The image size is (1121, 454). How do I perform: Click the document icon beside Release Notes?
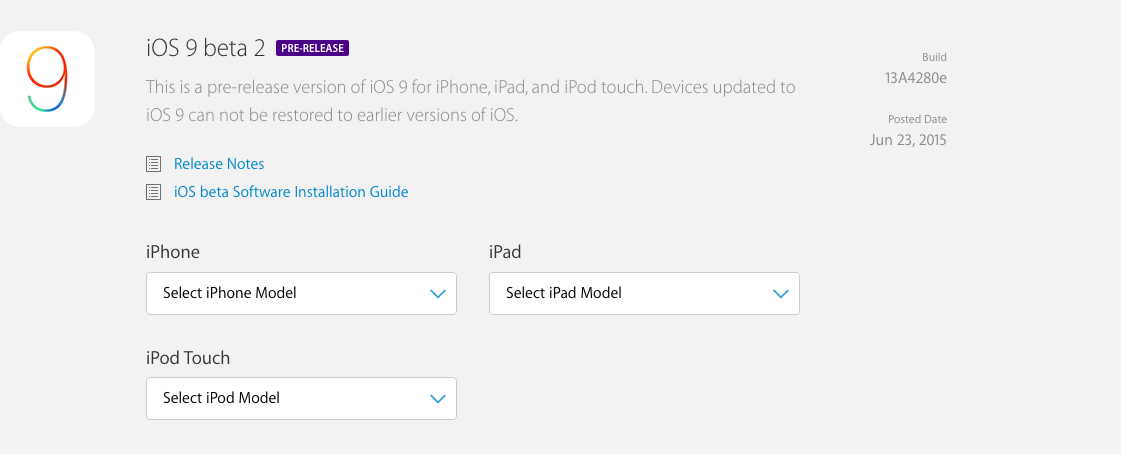[x=153, y=164]
